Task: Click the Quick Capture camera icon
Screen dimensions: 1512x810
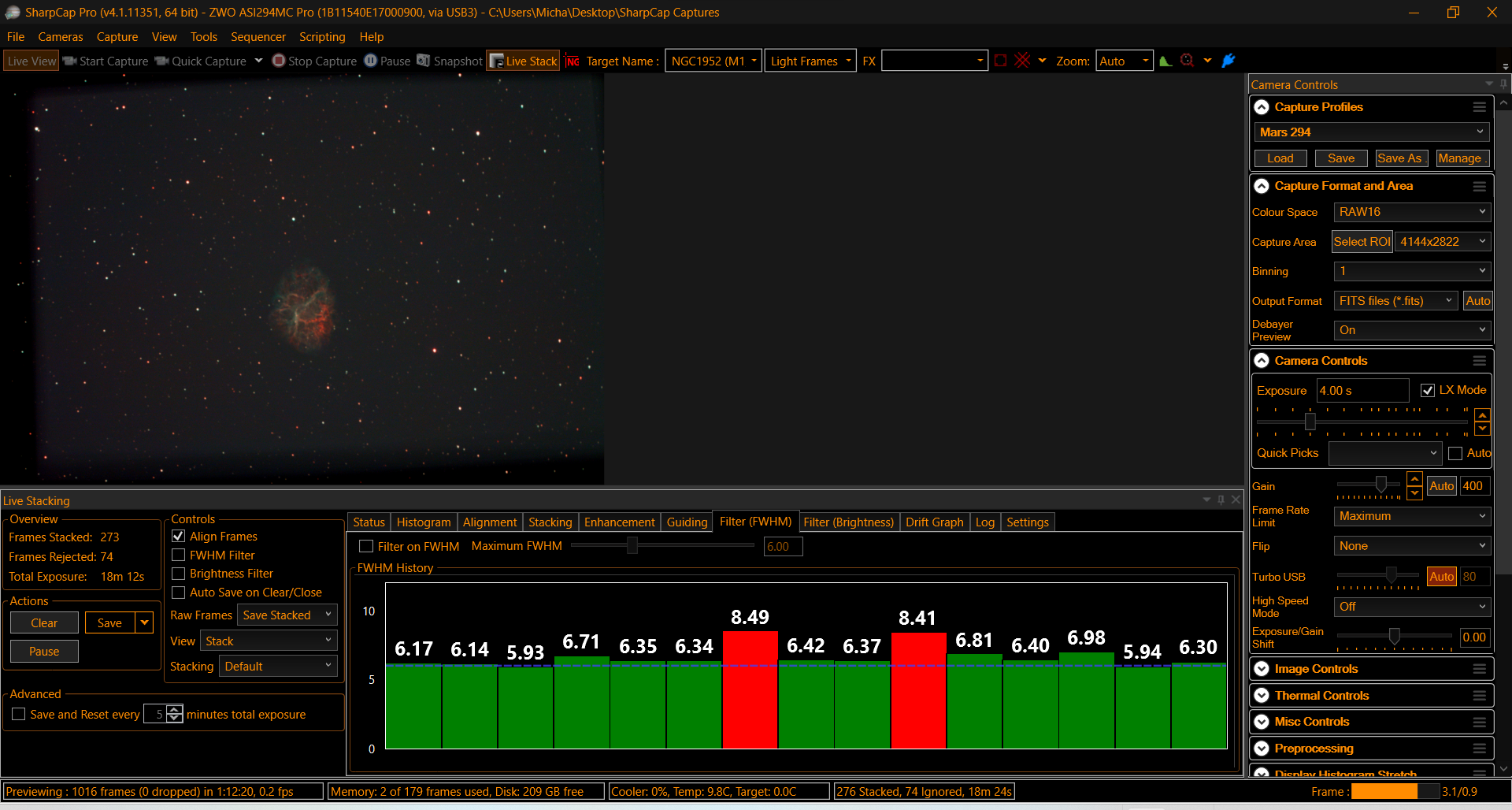Action: [x=161, y=61]
